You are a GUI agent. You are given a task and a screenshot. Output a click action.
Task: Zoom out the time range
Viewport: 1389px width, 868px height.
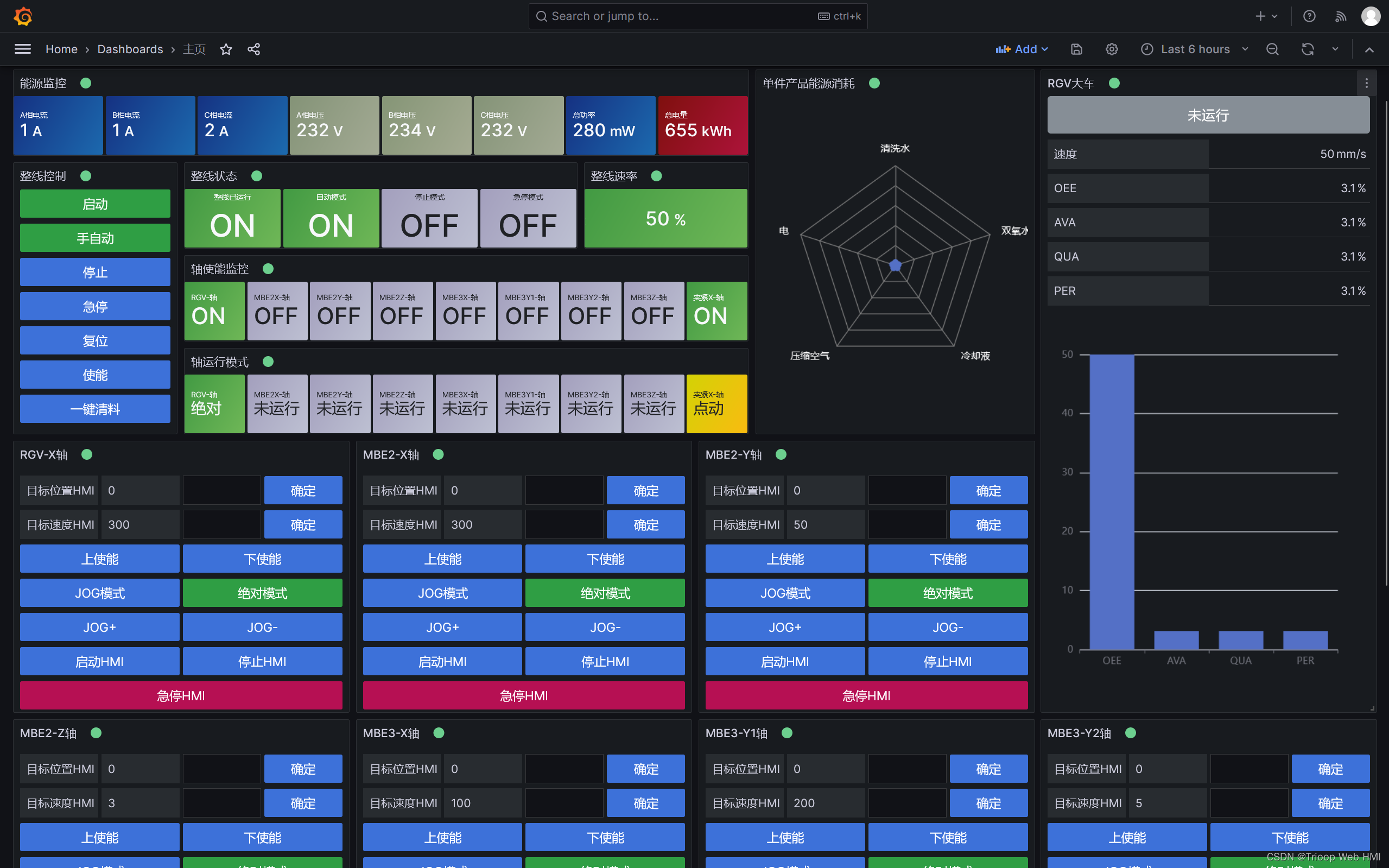pyautogui.click(x=1272, y=49)
